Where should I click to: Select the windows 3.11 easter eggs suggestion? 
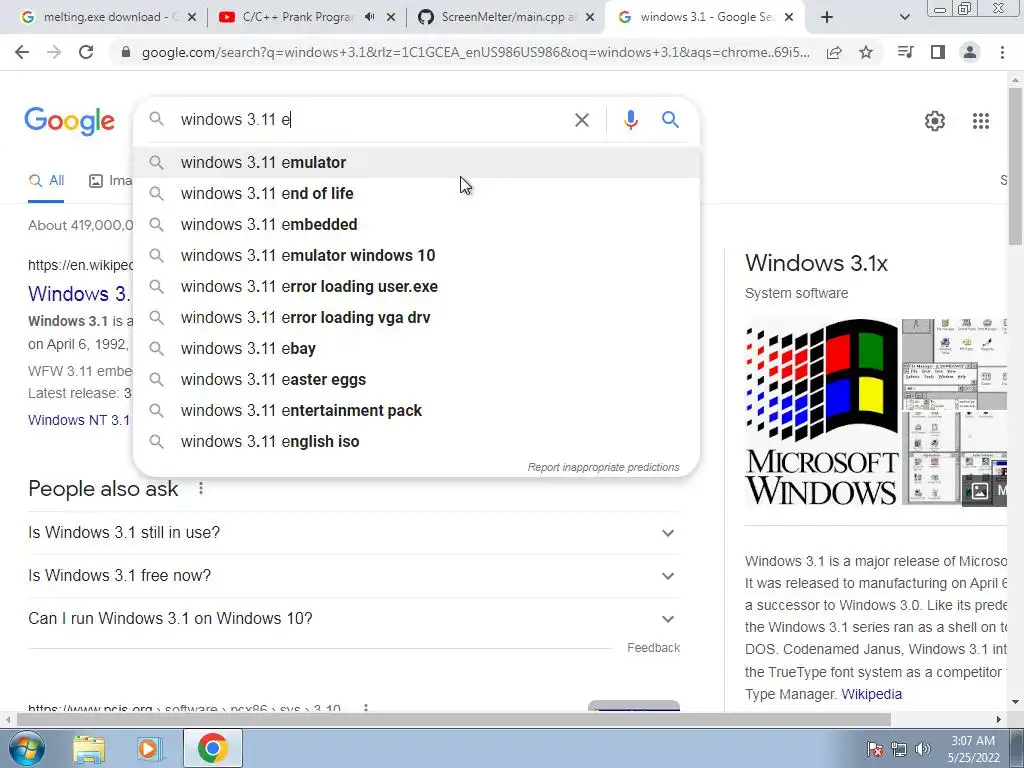click(416, 379)
